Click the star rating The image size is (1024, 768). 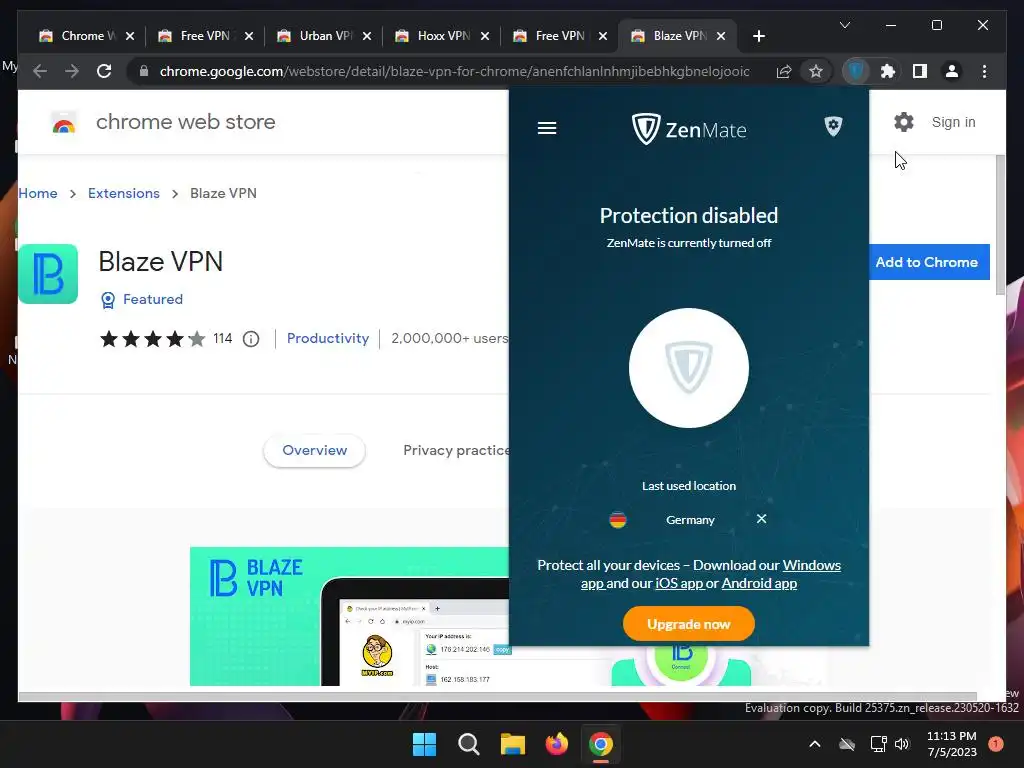[152, 339]
